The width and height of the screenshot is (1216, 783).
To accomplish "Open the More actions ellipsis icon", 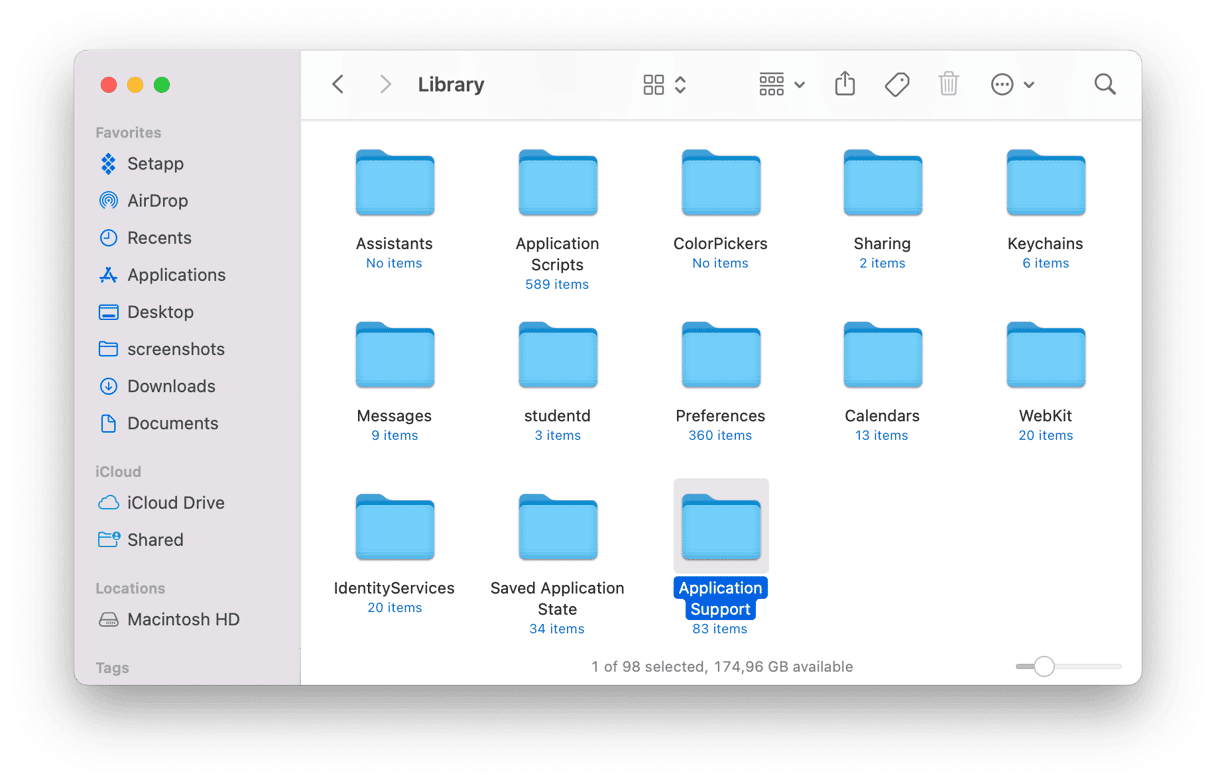I will coord(1002,85).
